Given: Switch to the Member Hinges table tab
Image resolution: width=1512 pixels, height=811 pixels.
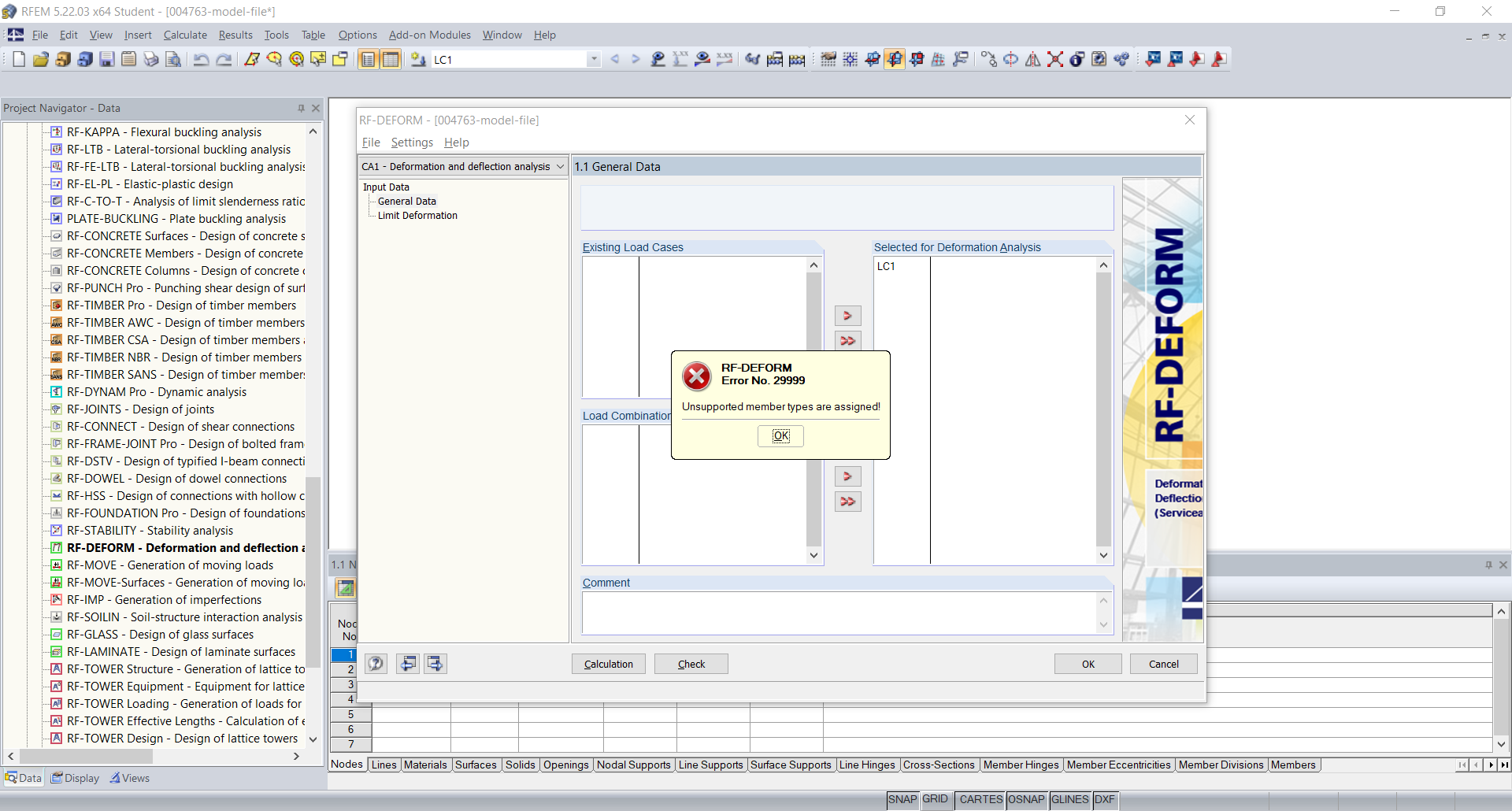Looking at the screenshot, I should click(x=1021, y=765).
